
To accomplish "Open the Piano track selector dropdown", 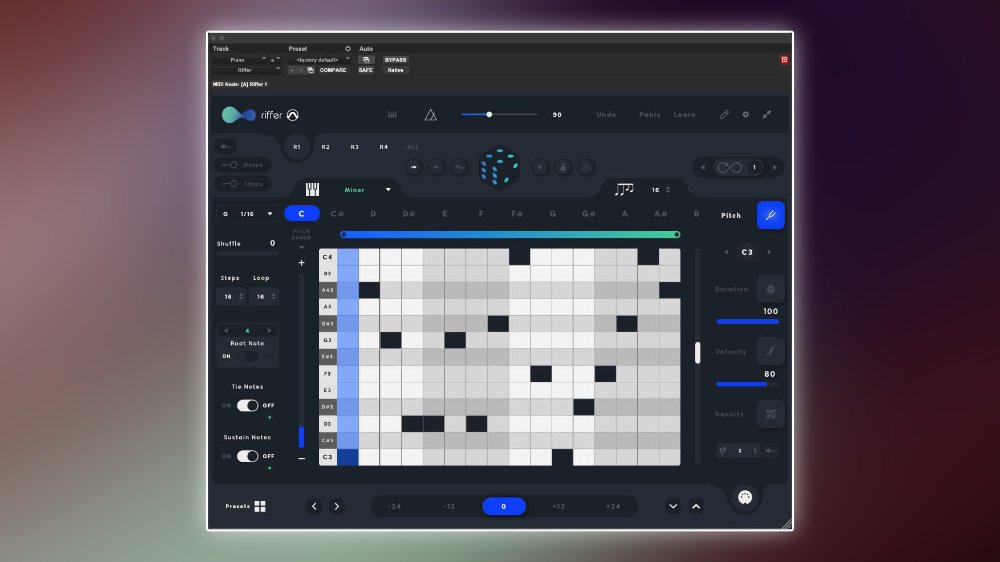I will [x=240, y=60].
